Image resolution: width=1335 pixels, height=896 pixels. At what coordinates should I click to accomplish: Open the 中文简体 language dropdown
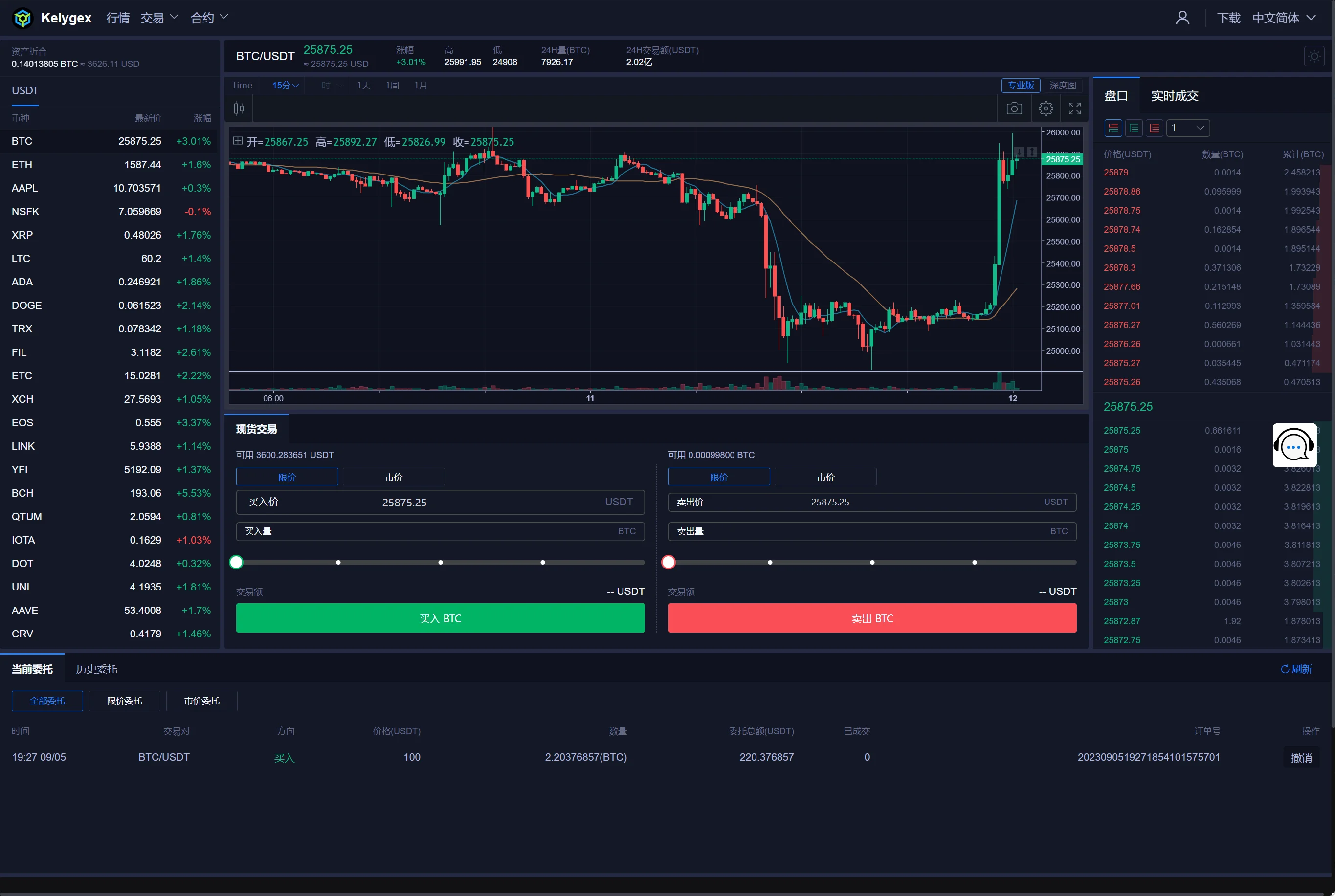pos(1283,18)
